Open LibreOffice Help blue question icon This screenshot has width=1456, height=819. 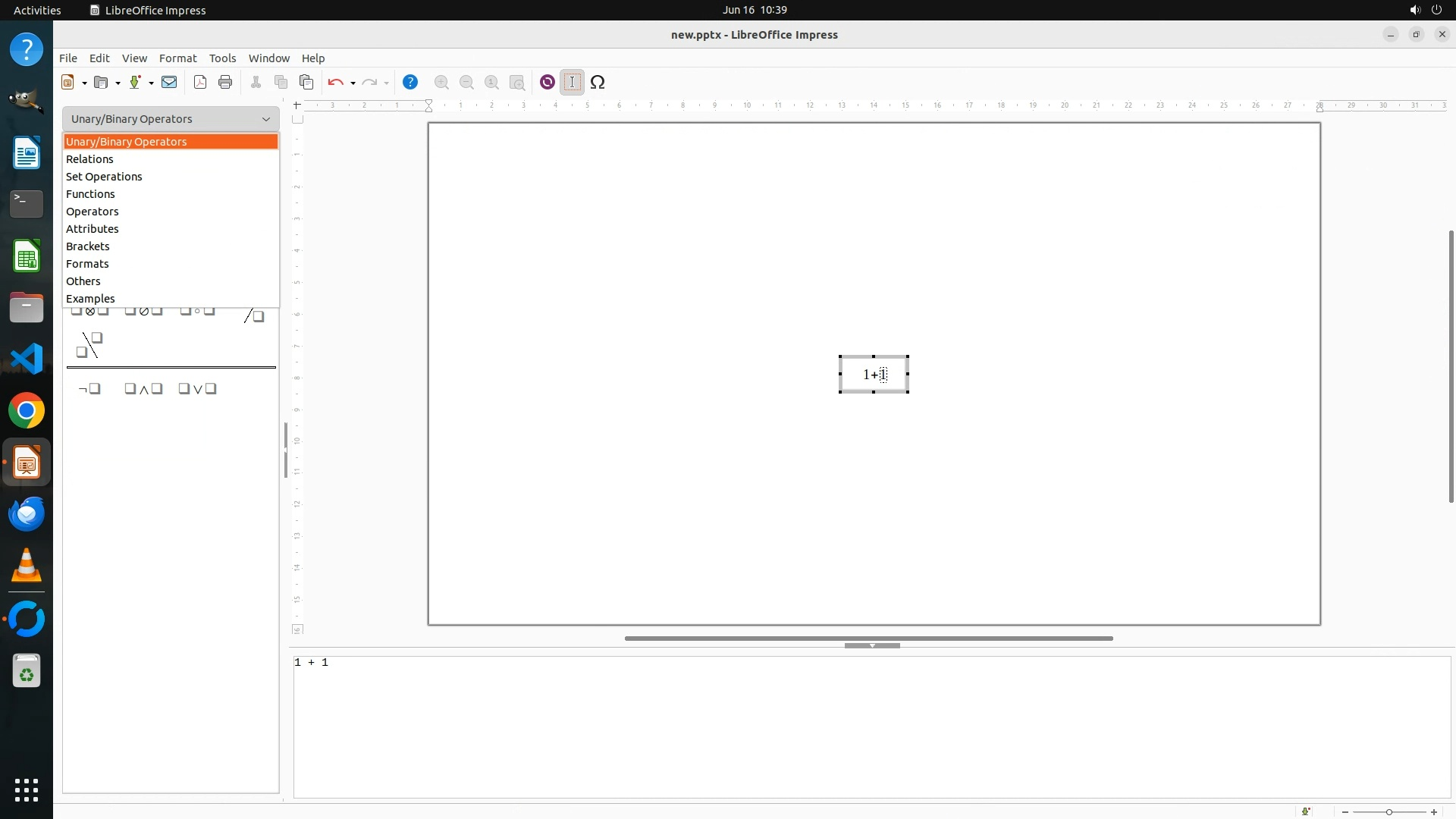pyautogui.click(x=410, y=83)
